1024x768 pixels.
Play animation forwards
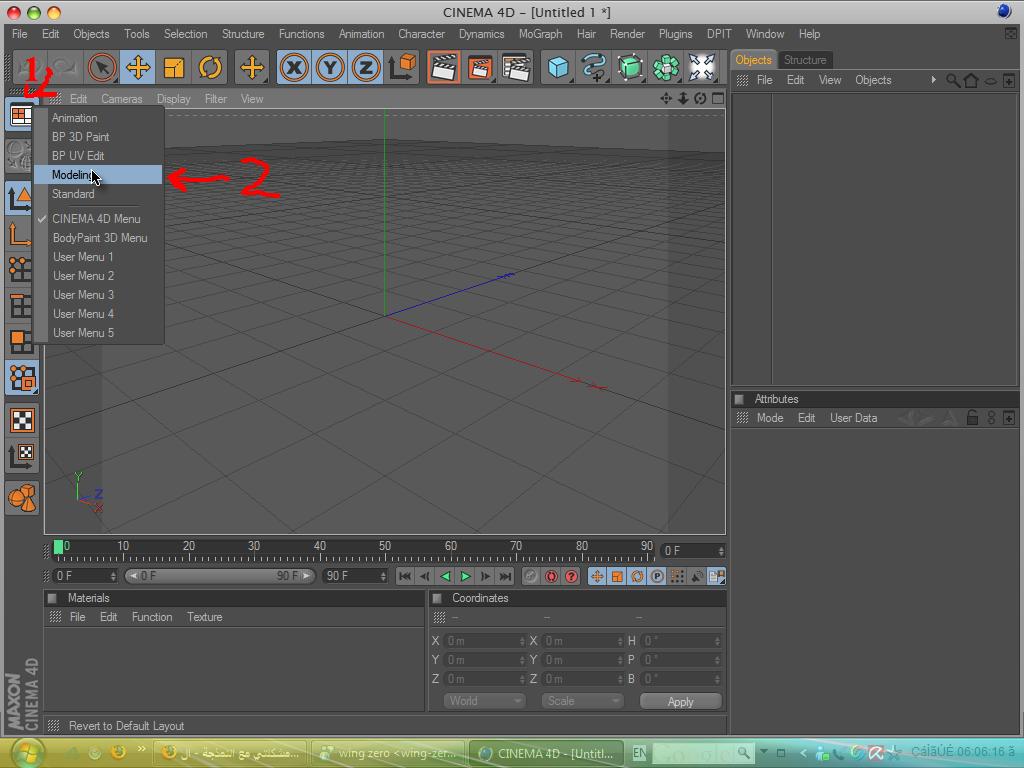[x=465, y=576]
